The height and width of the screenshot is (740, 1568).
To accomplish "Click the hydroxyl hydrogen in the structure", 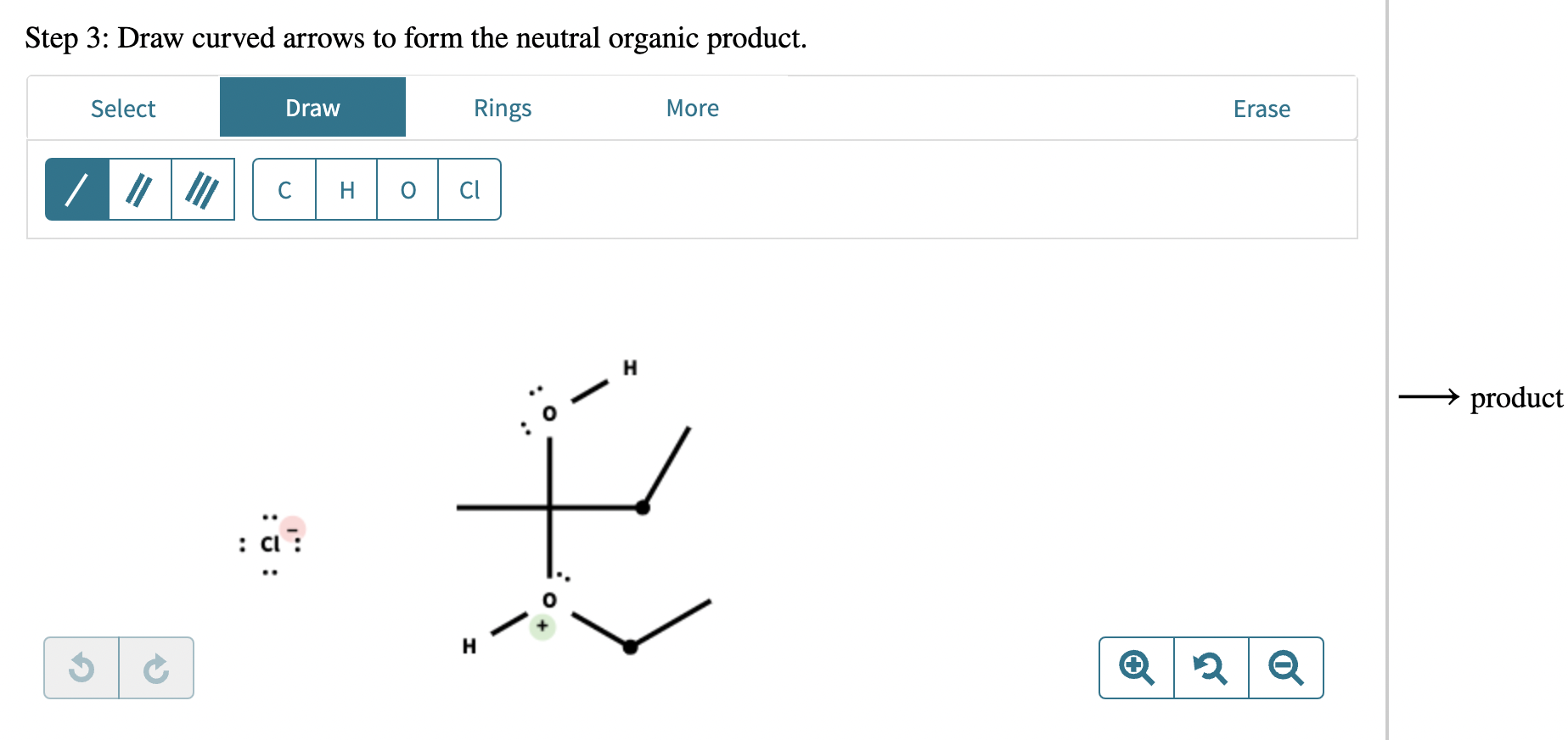I will point(629,368).
